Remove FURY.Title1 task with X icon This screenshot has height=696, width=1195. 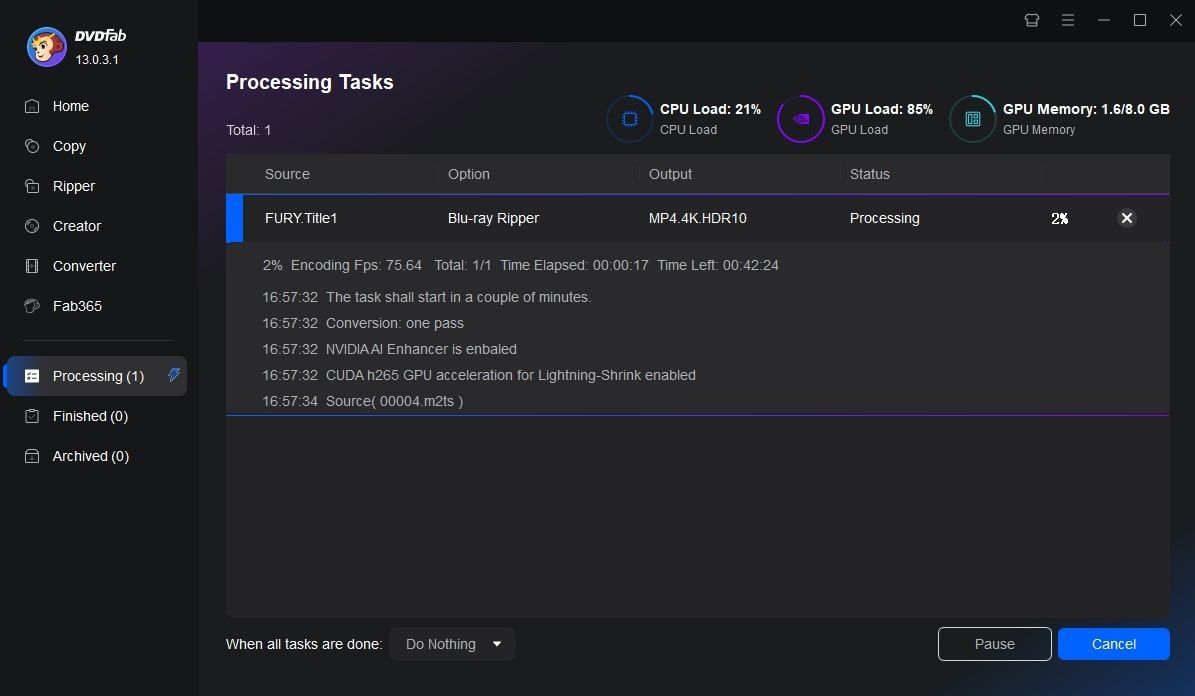pyautogui.click(x=1126, y=218)
